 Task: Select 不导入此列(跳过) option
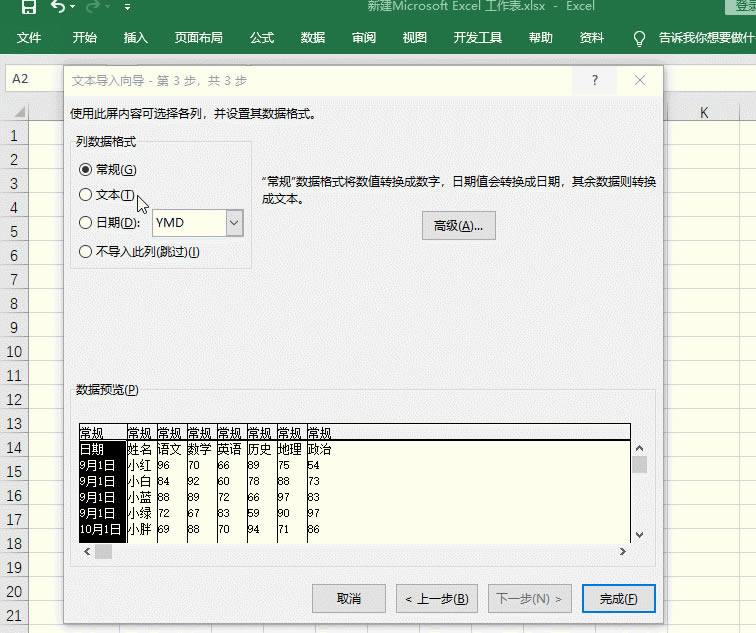pos(86,252)
